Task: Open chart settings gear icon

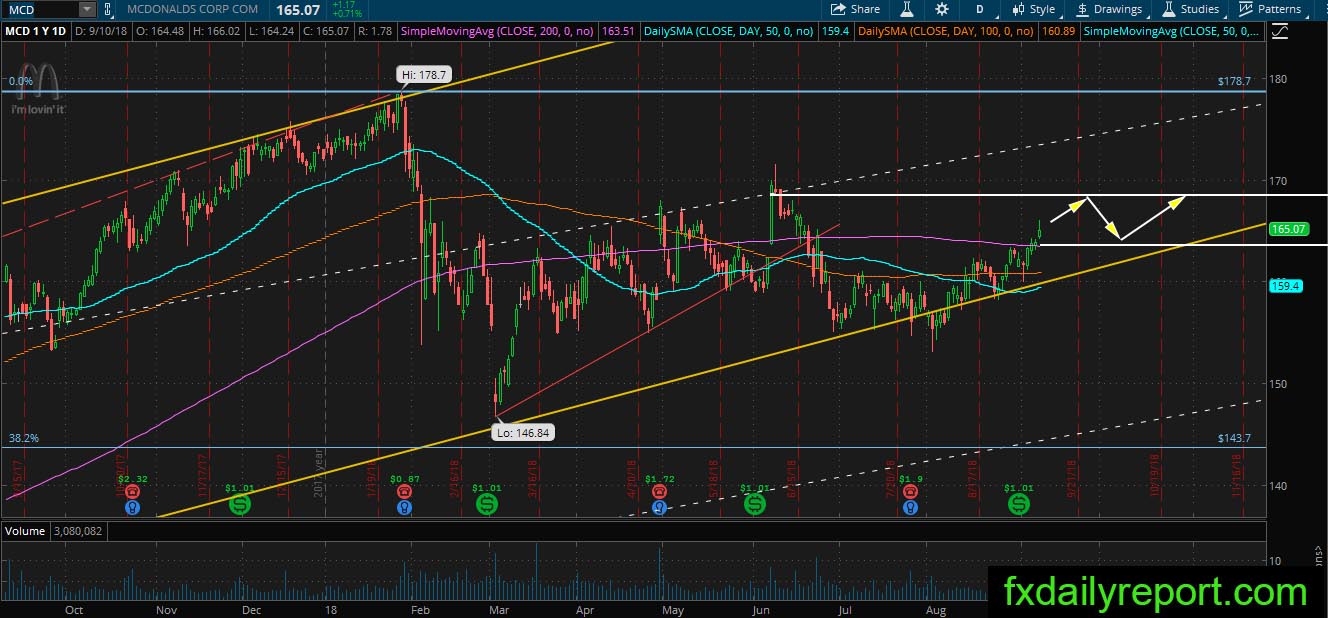Action: click(942, 9)
